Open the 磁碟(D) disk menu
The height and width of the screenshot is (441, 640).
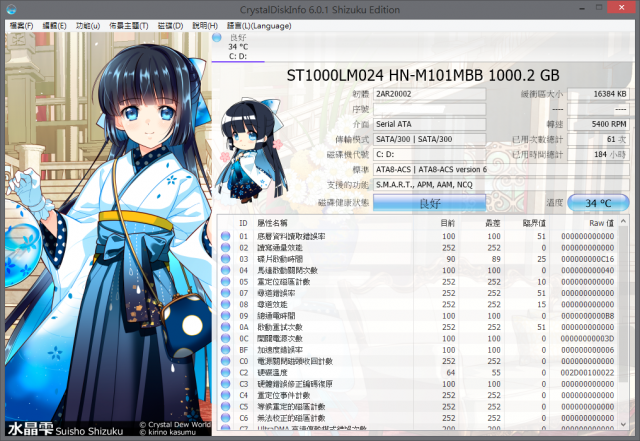(x=170, y=26)
